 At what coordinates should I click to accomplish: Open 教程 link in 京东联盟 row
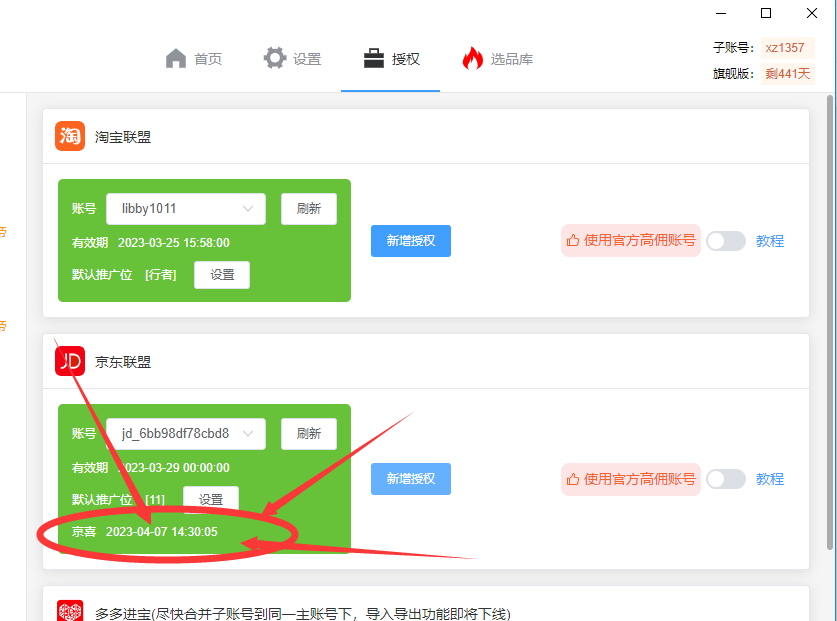(770, 479)
